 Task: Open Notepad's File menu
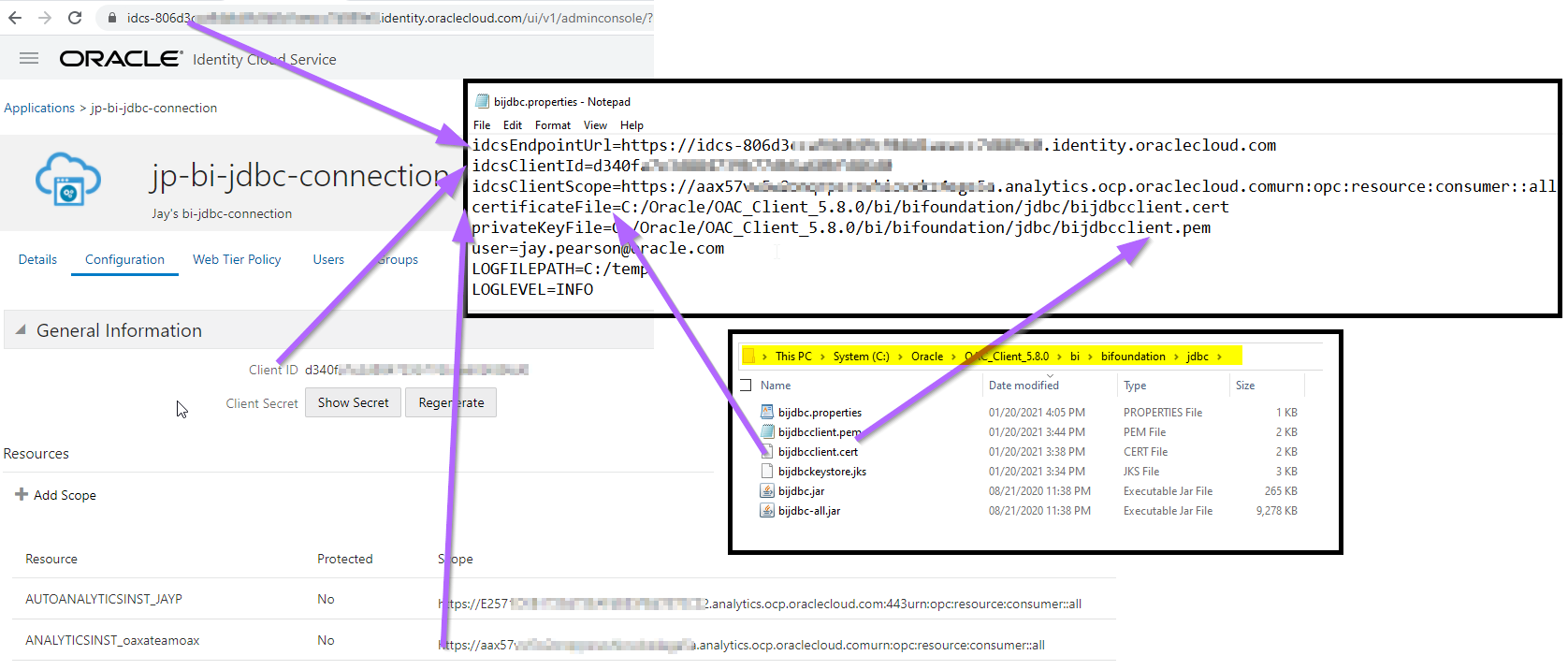click(482, 124)
